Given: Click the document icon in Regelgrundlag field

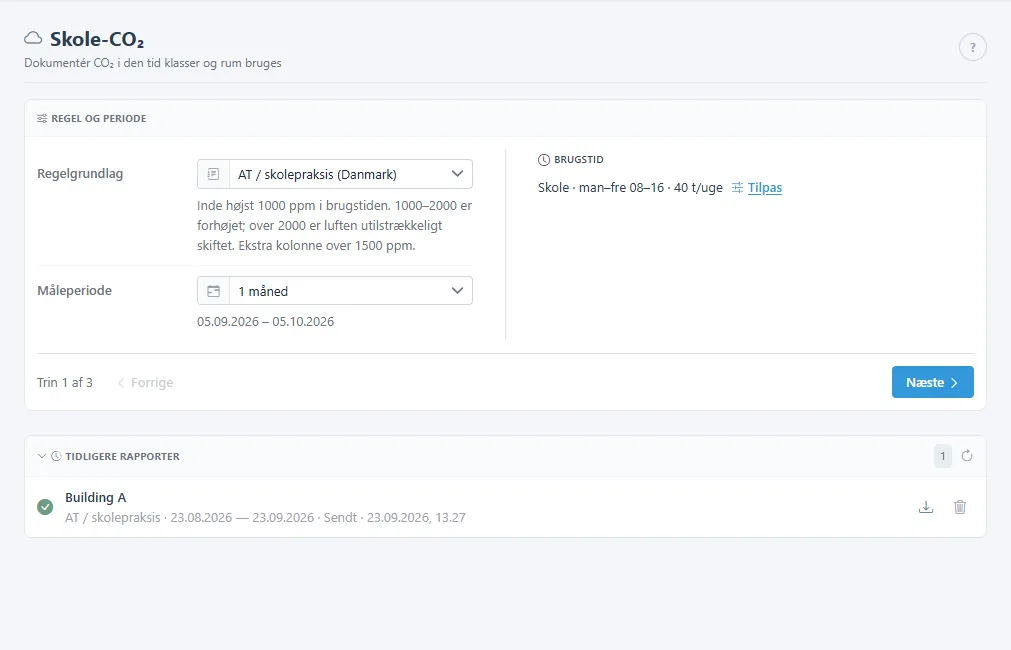Looking at the screenshot, I should (213, 174).
